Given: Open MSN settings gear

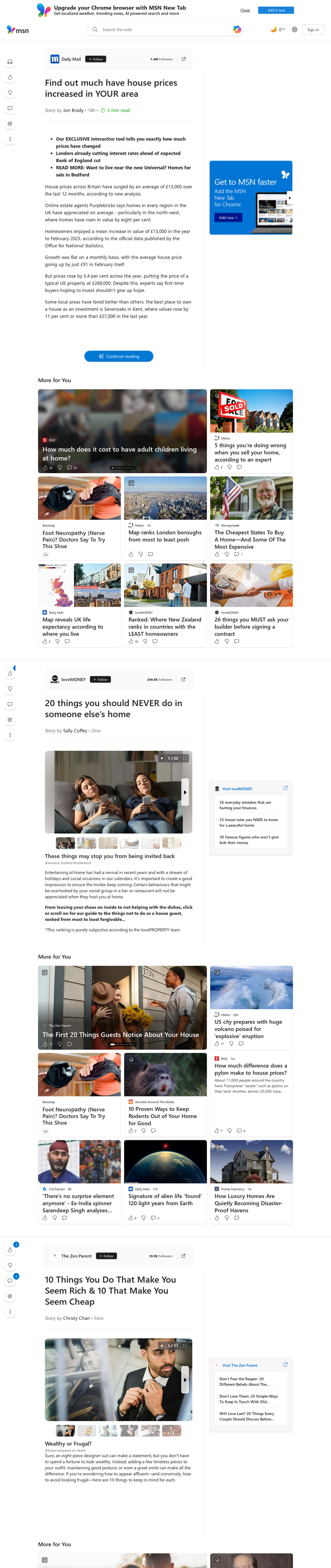Looking at the screenshot, I should tap(295, 29).
